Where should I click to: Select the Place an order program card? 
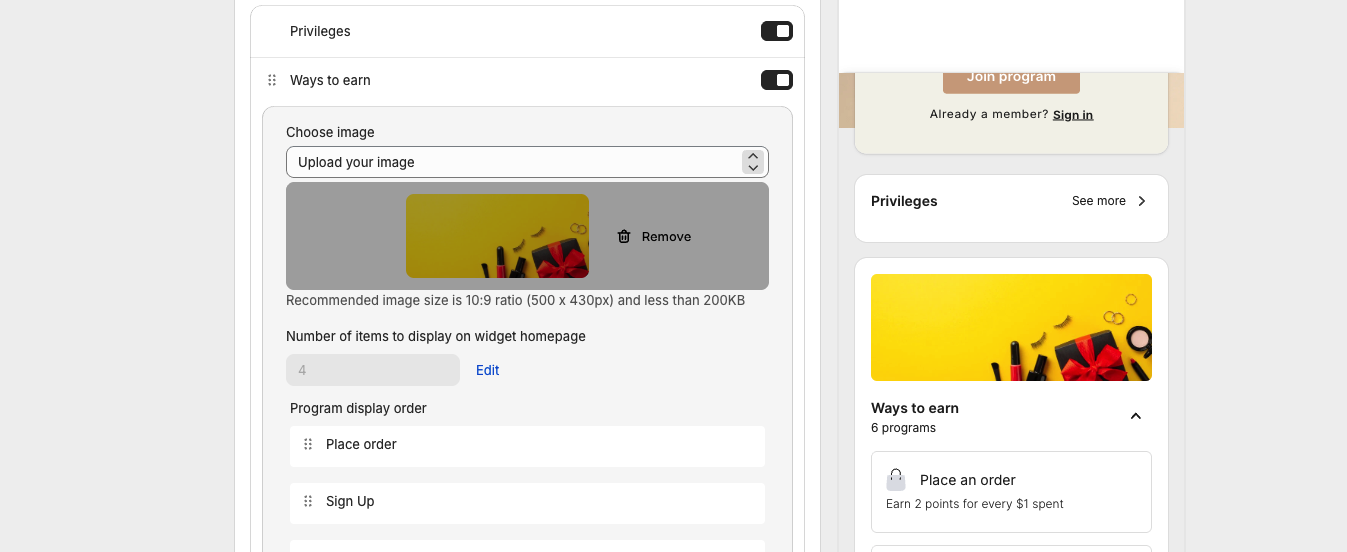(1011, 491)
